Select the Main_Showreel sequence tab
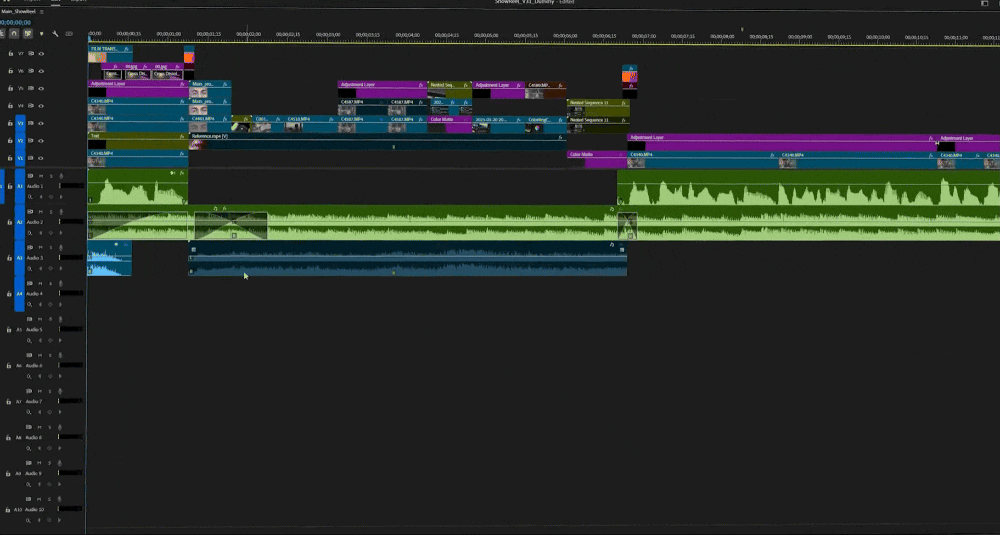Screen dimensions: 1000x535 pos(18,11)
